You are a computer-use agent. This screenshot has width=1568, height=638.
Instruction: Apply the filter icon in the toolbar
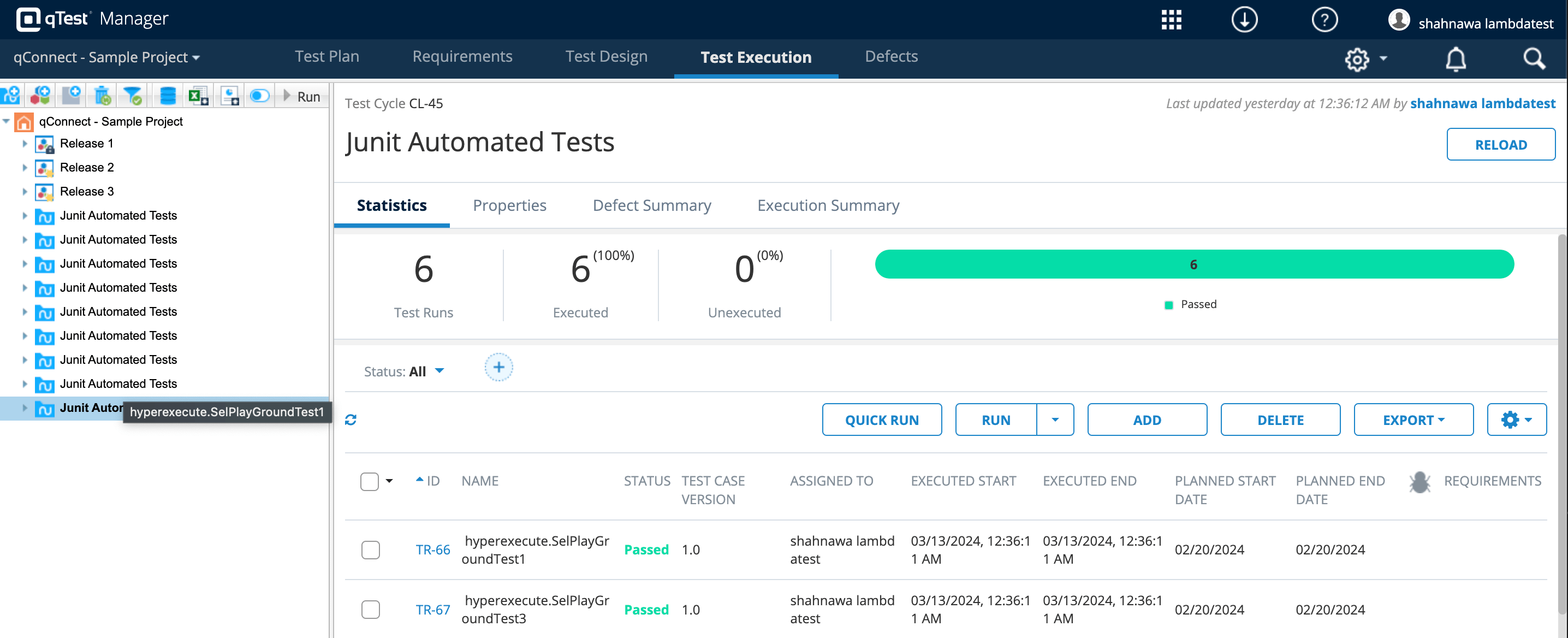[133, 96]
